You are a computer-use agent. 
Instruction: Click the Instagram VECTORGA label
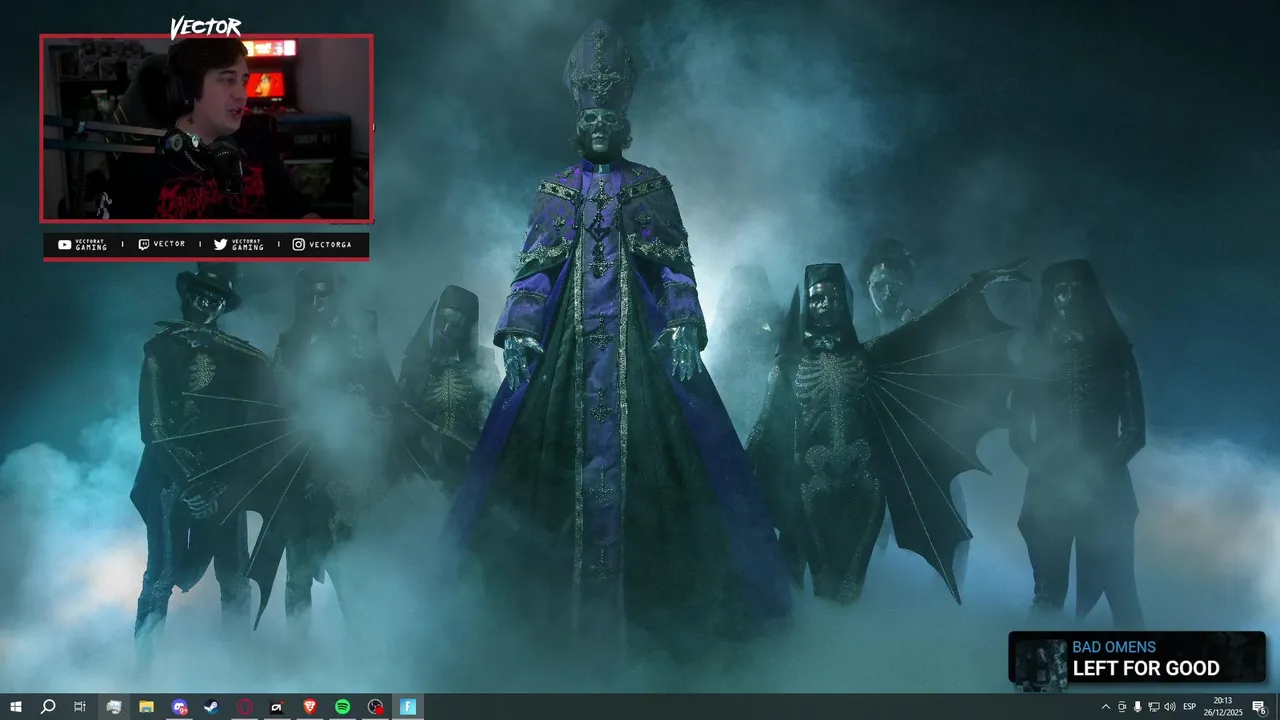(x=322, y=245)
